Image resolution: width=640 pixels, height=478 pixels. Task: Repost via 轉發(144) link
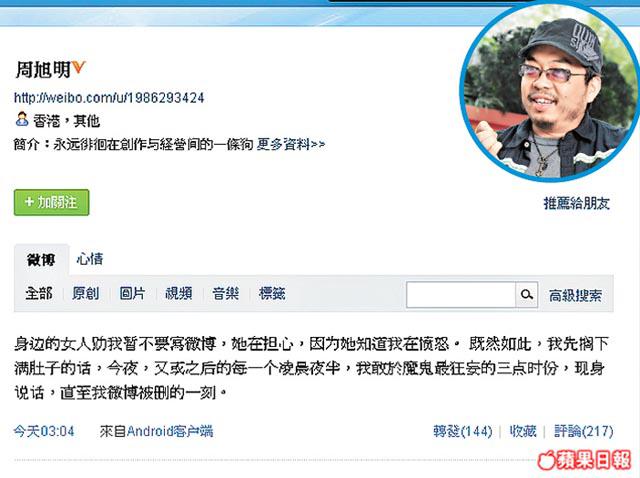point(462,431)
